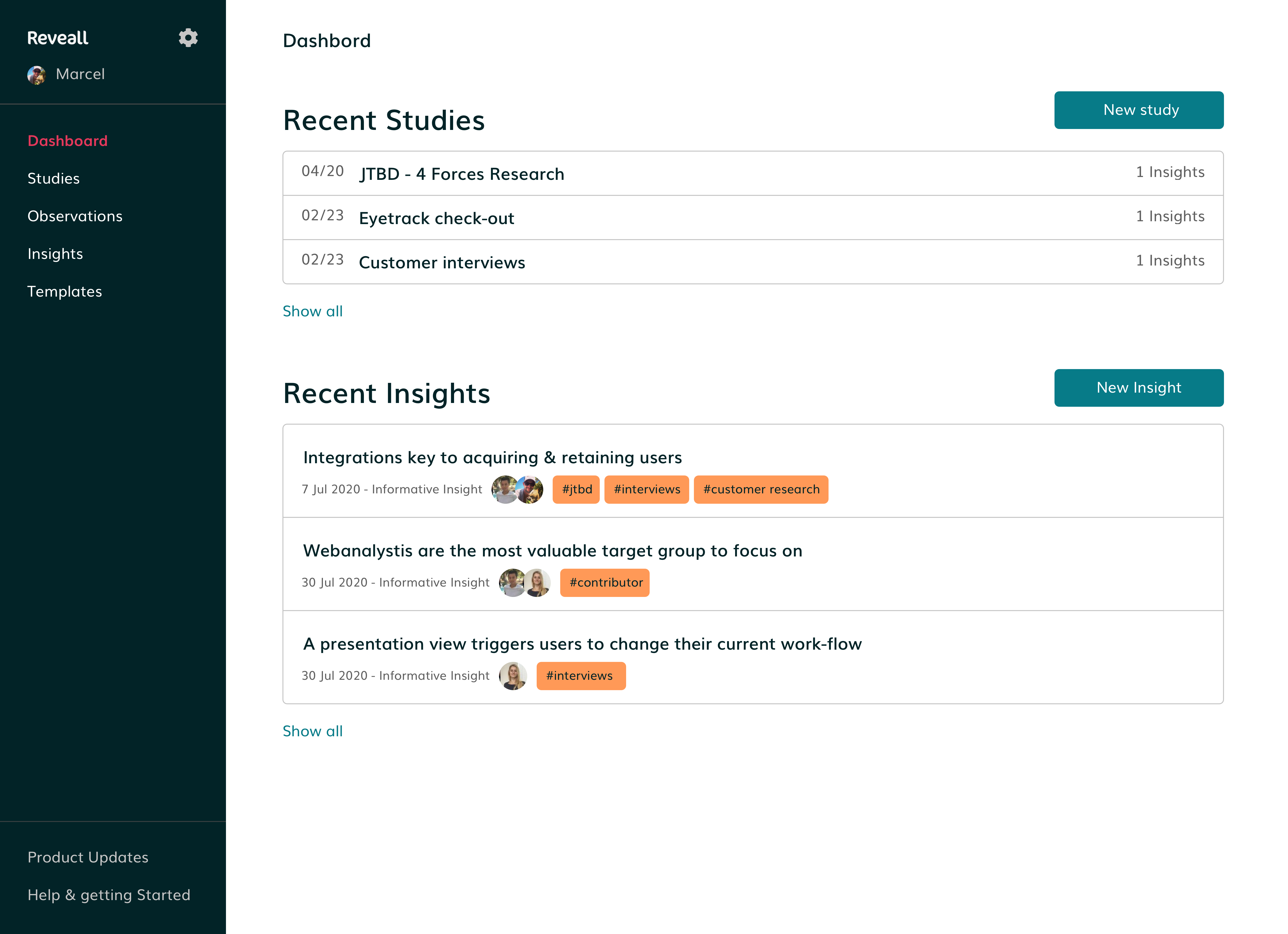
Task: Open Studies in the sidebar
Action: tap(53, 178)
